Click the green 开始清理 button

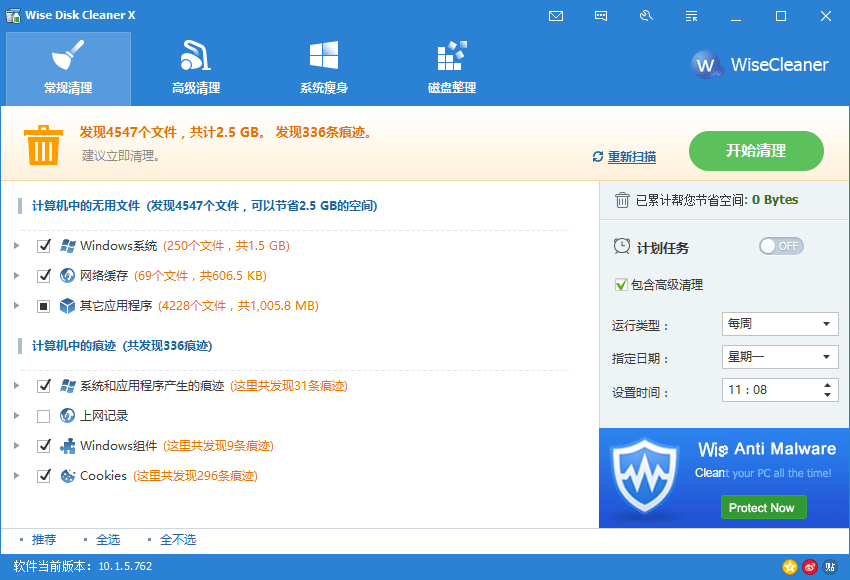[x=756, y=151]
